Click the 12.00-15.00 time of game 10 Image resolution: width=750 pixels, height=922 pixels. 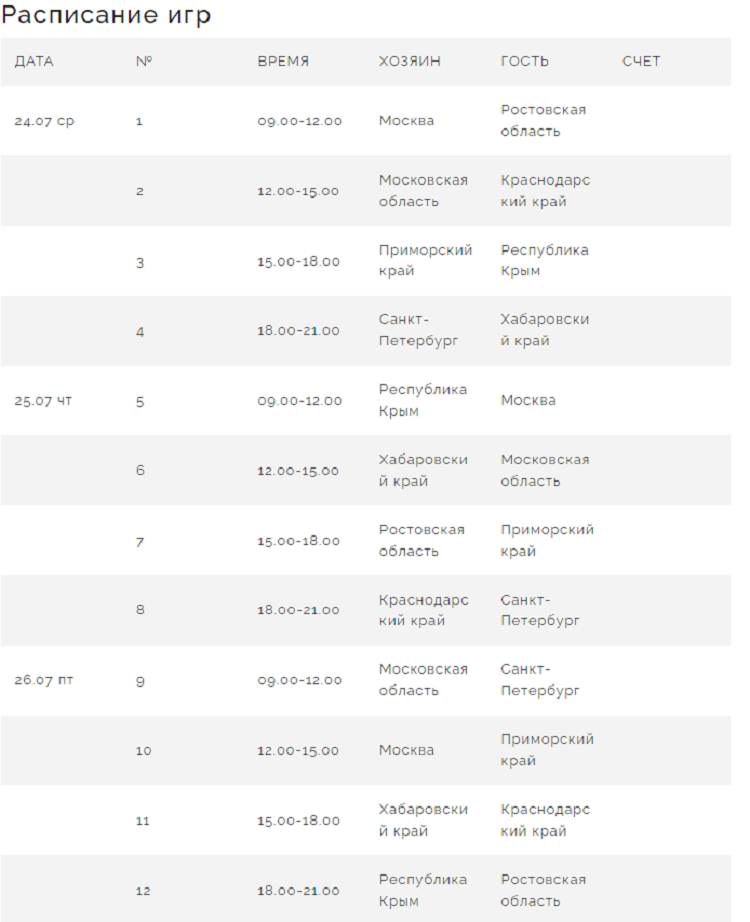click(298, 751)
